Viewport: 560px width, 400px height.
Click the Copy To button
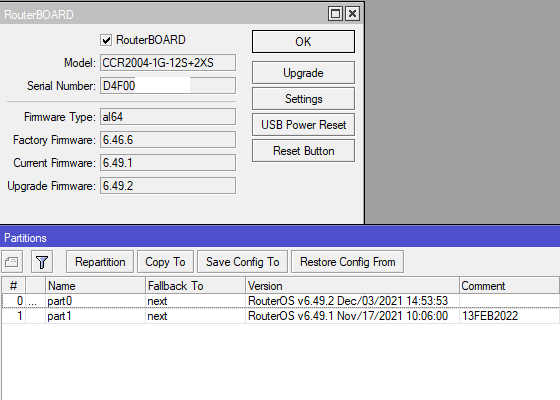coord(165,262)
